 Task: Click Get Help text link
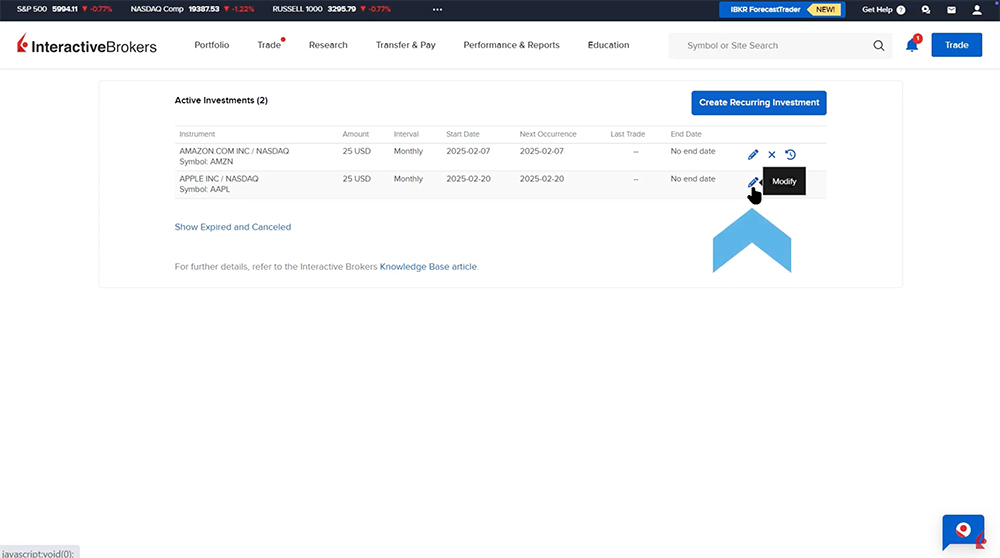pyautogui.click(x=877, y=10)
